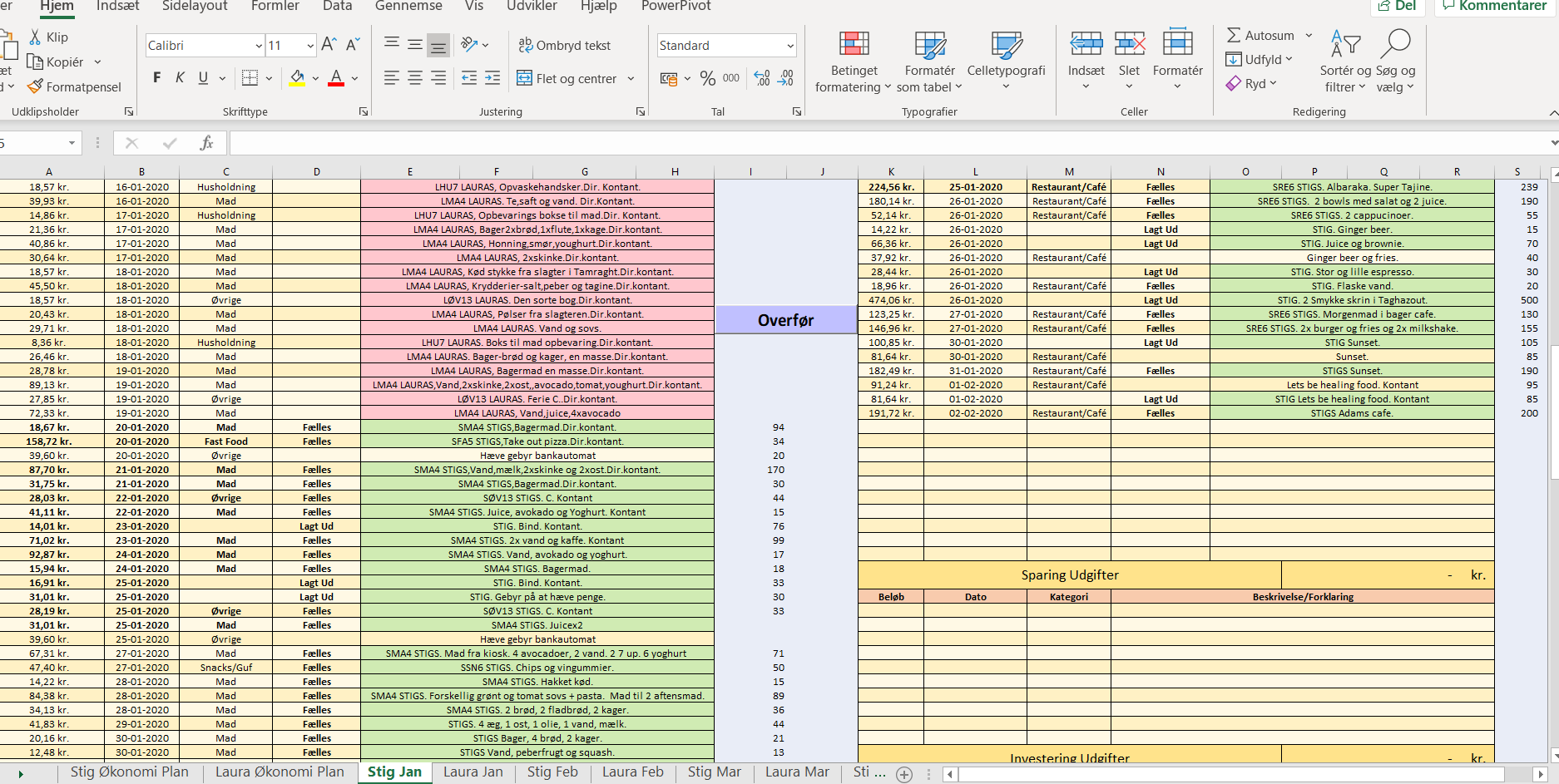Align text to bottom icon
Image resolution: width=1559 pixels, height=784 pixels.
[438, 45]
